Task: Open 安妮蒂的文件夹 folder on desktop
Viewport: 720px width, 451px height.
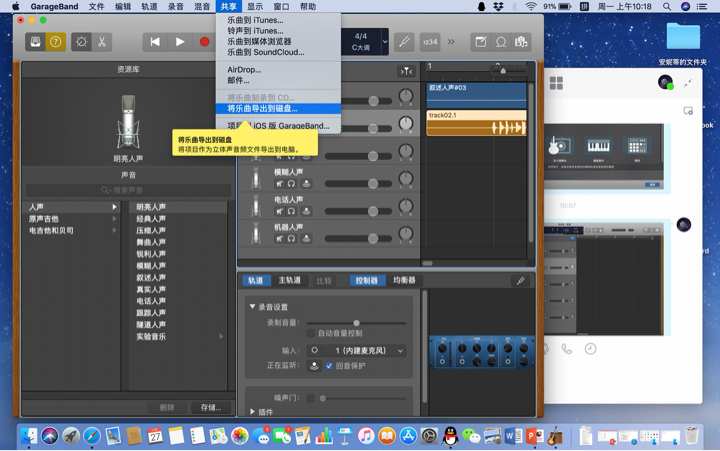Action: tap(683, 38)
